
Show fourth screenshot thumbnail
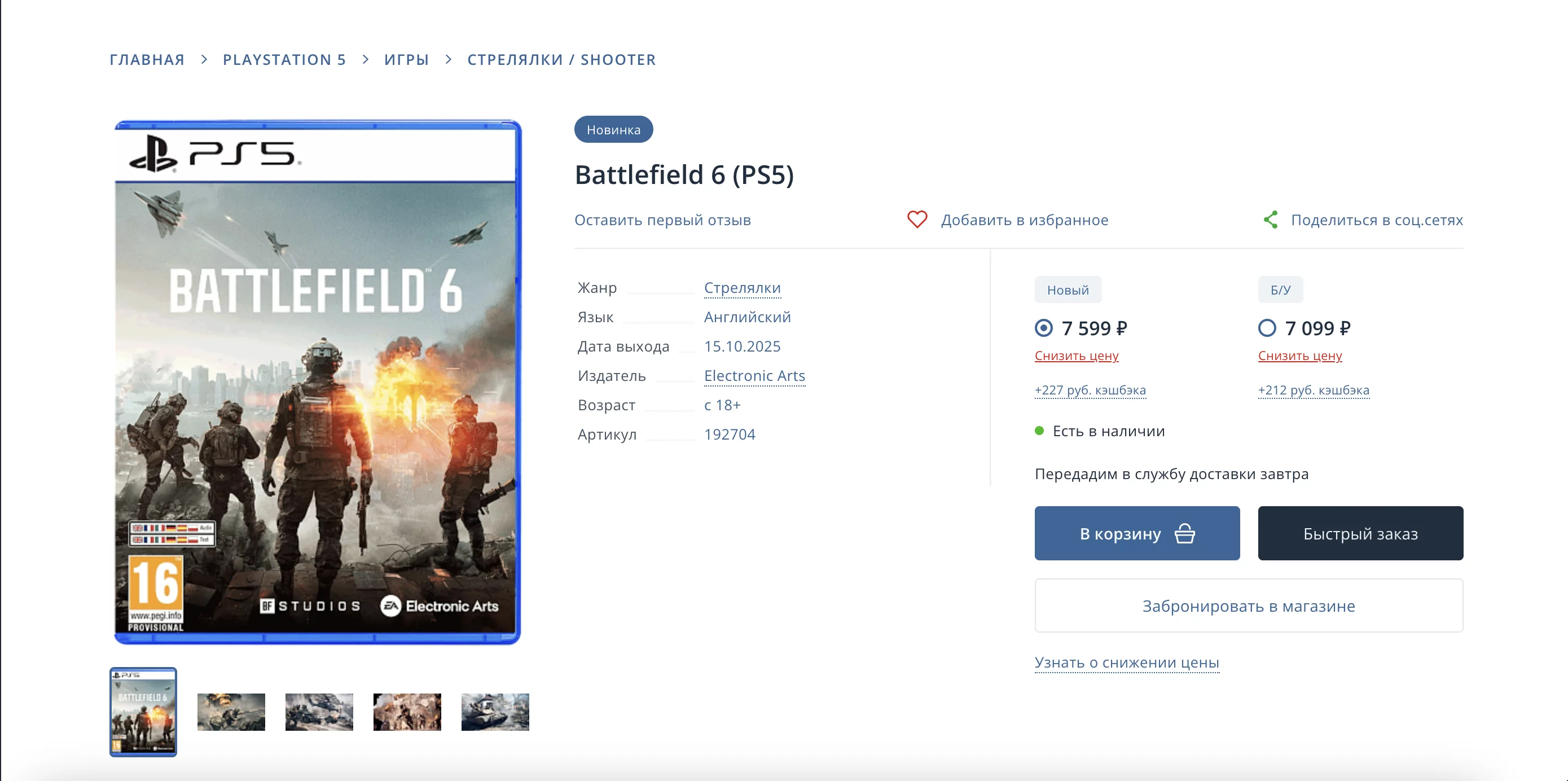407,712
